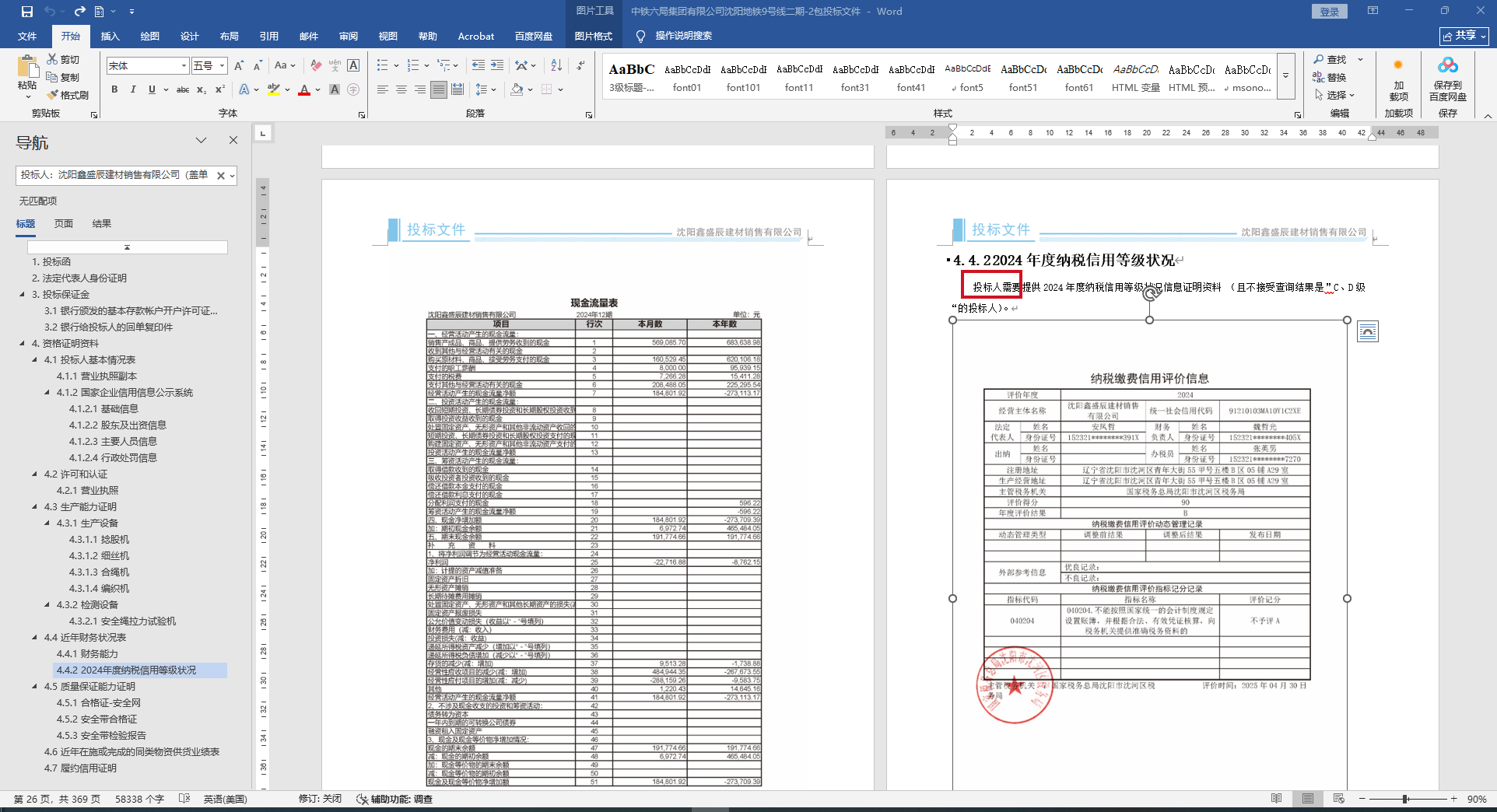This screenshot has width=1497, height=812.
Task: Cut the selection with 剪切
Action: 63,59
